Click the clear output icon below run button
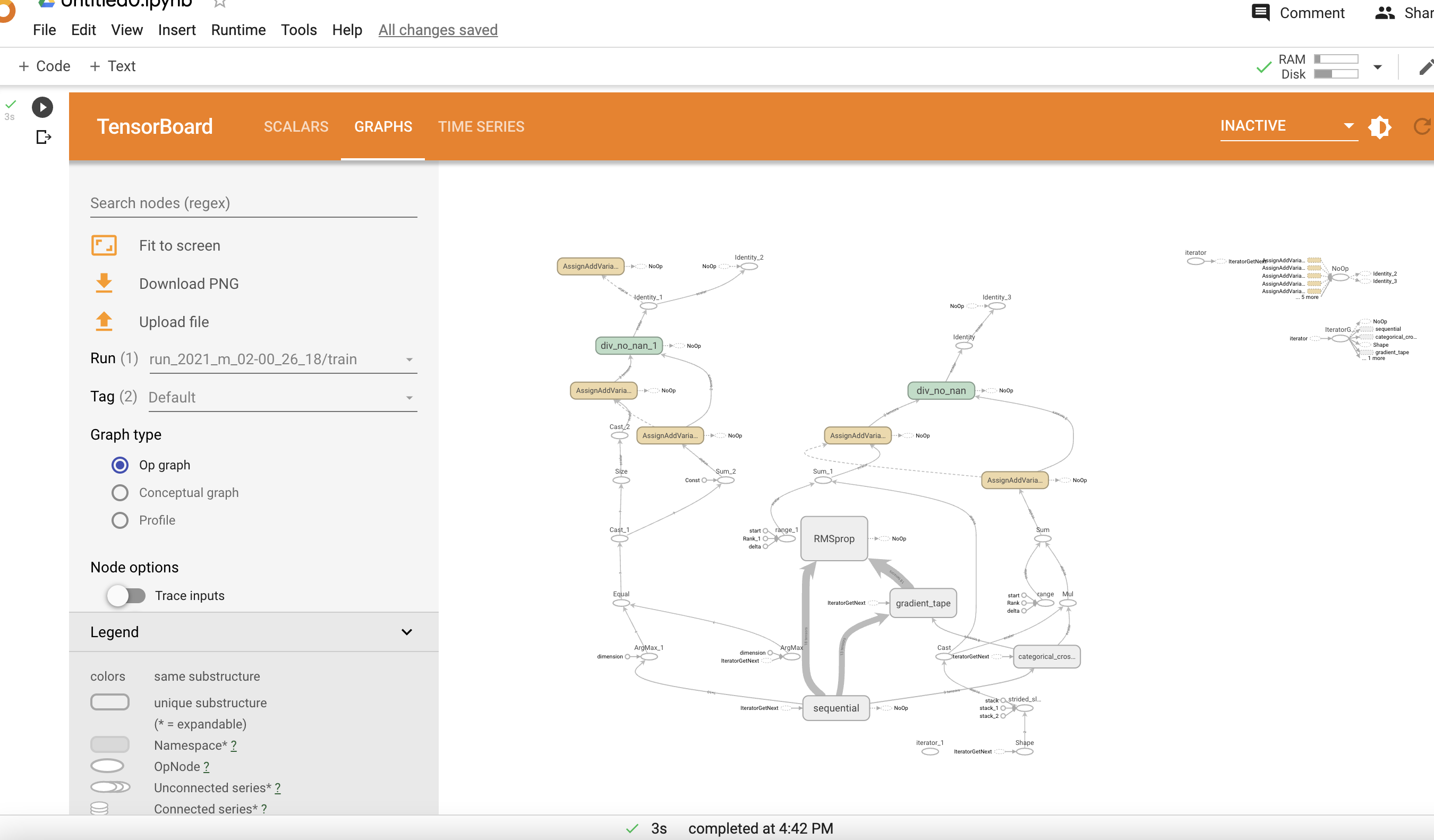This screenshot has width=1434, height=840. click(43, 137)
